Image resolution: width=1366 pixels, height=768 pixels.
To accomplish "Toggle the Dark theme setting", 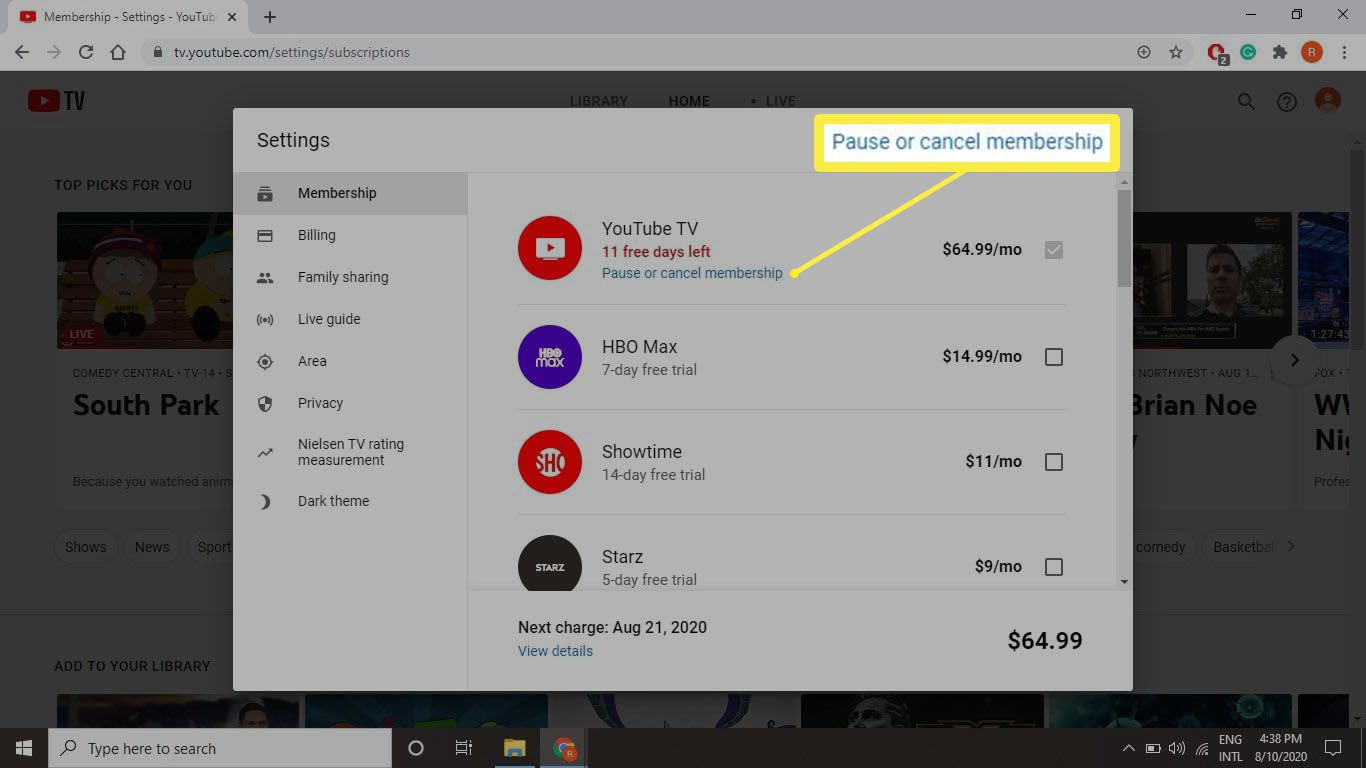I will click(350, 501).
